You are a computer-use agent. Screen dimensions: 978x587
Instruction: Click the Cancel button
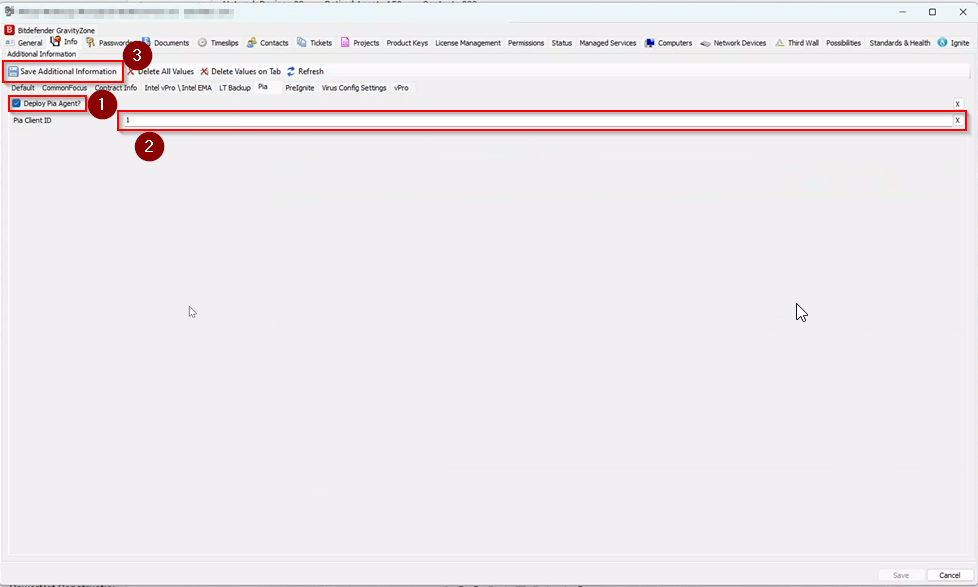(x=949, y=575)
